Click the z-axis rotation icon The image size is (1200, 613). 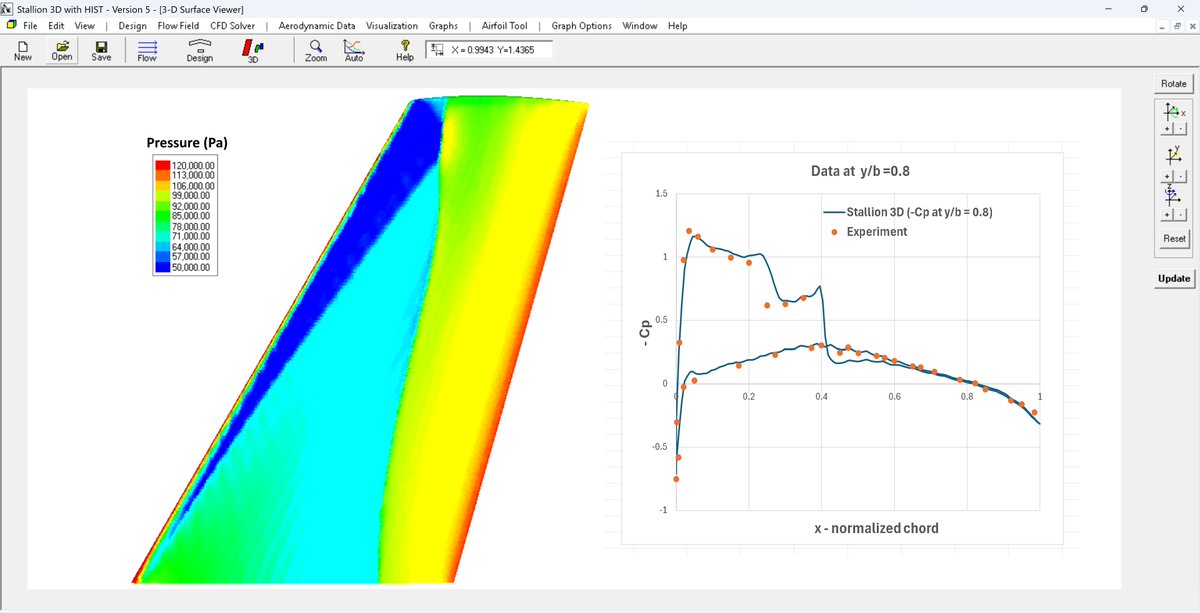click(1174, 197)
